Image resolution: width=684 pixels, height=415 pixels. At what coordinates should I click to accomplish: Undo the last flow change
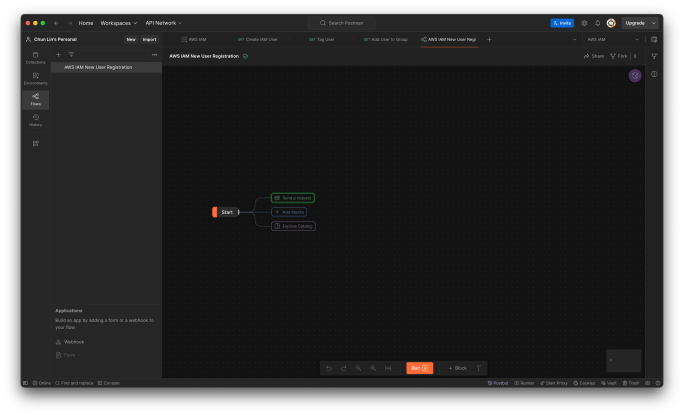tap(329, 368)
